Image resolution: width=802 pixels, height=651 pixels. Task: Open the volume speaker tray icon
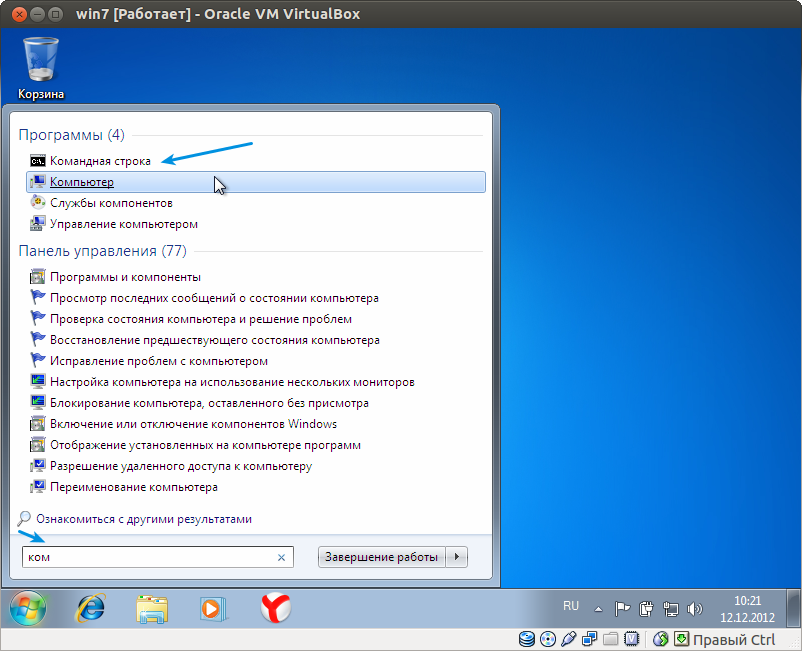(695, 609)
